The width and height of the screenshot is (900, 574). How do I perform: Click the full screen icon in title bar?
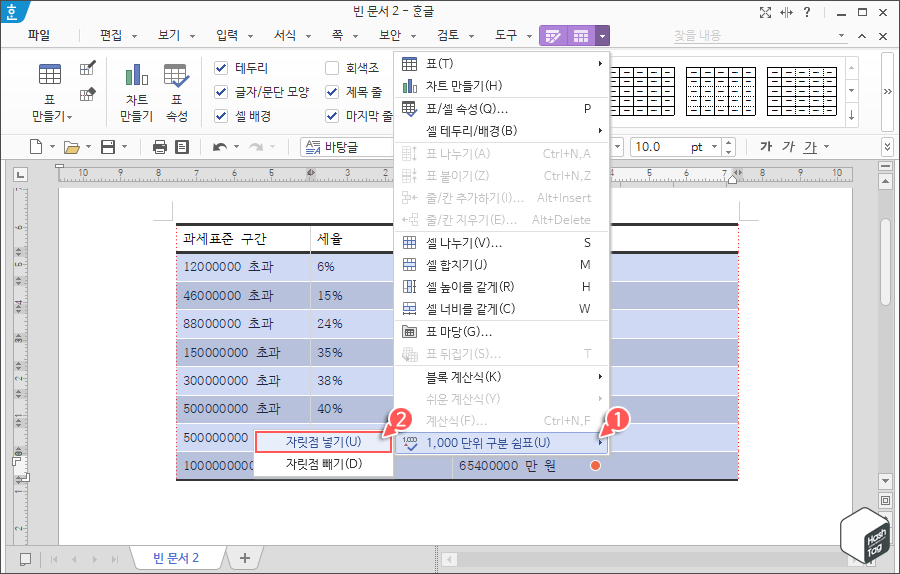click(765, 13)
